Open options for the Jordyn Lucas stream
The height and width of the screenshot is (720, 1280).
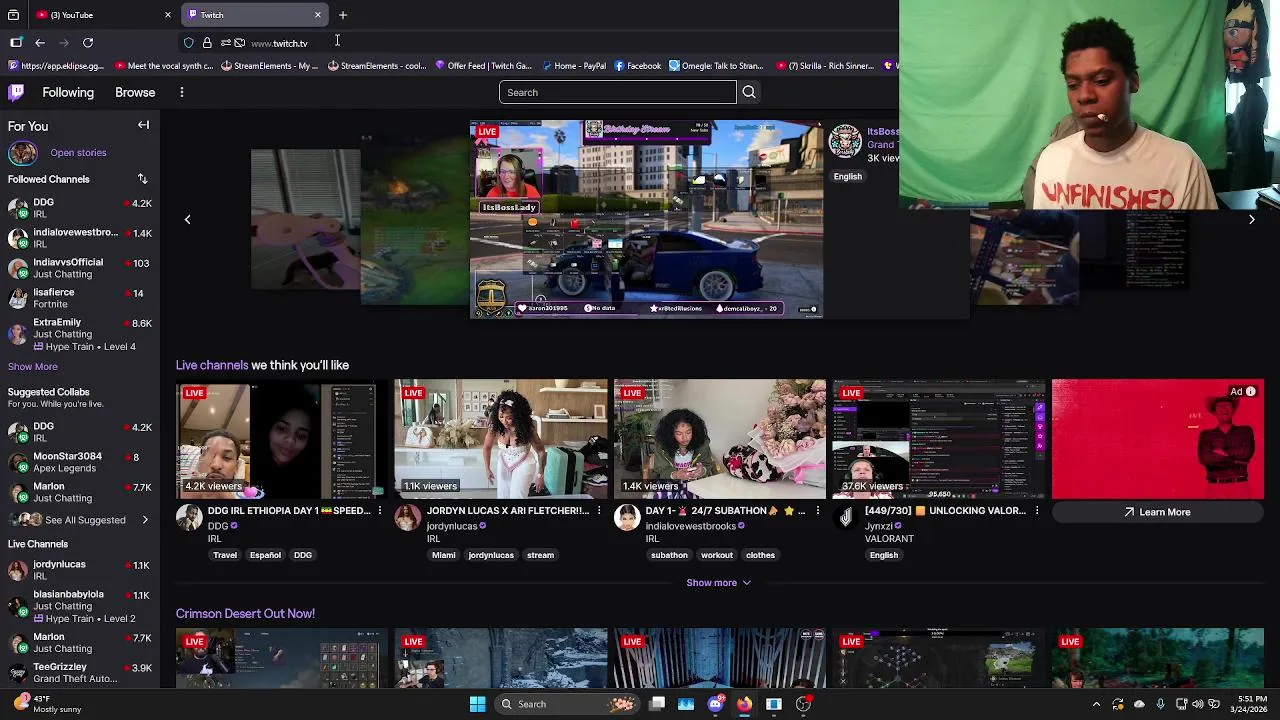[599, 511]
